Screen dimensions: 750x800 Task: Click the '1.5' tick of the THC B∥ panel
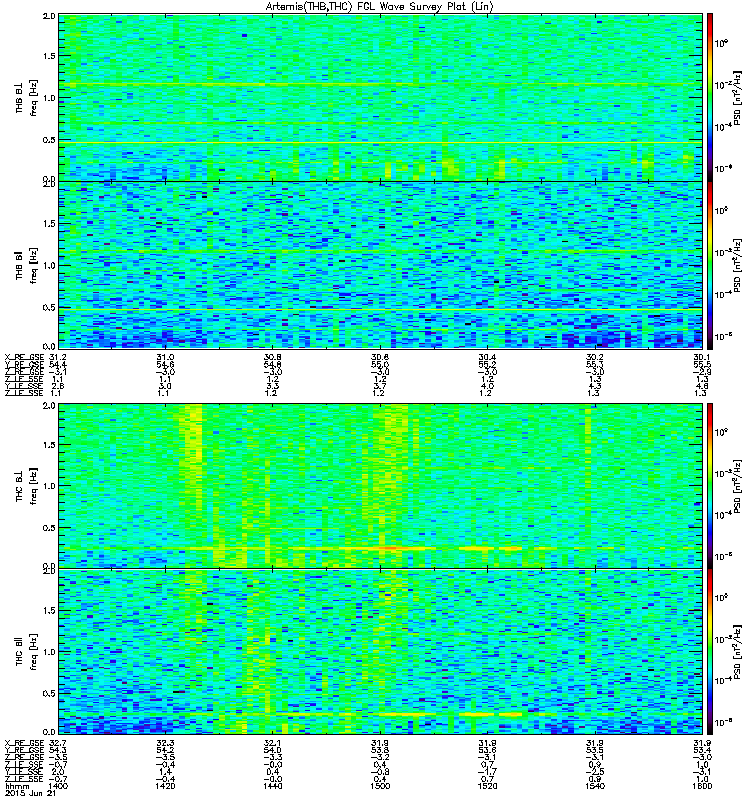click(49, 610)
